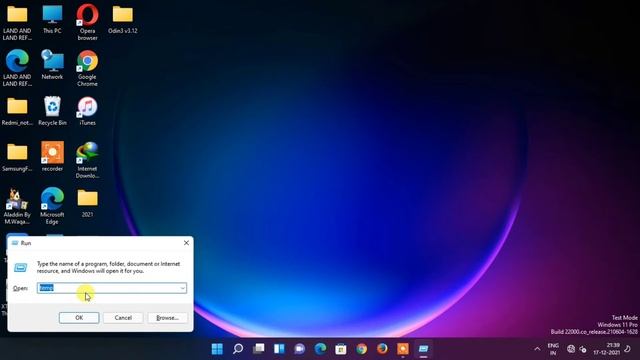This screenshot has width=640, height=360.
Task: Cancel the Run dialog
Action: coord(123,318)
